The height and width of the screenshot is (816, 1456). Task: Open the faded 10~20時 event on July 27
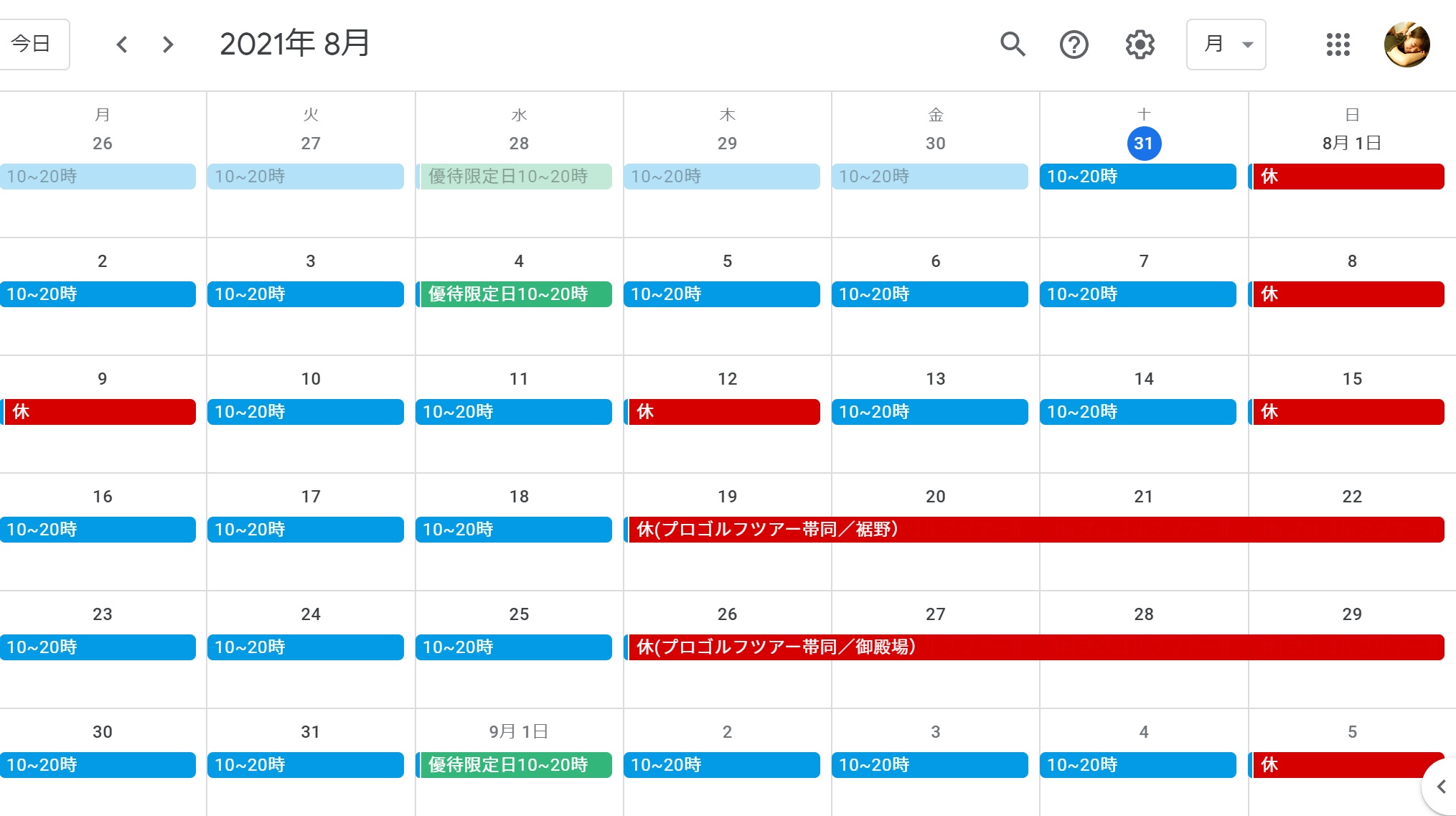point(306,177)
